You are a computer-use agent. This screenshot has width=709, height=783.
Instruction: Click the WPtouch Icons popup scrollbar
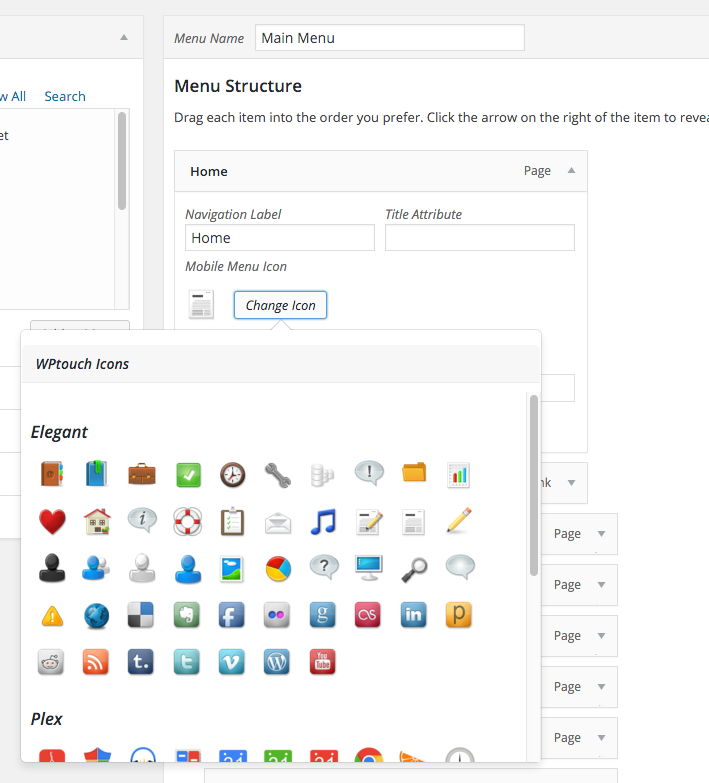(x=534, y=485)
